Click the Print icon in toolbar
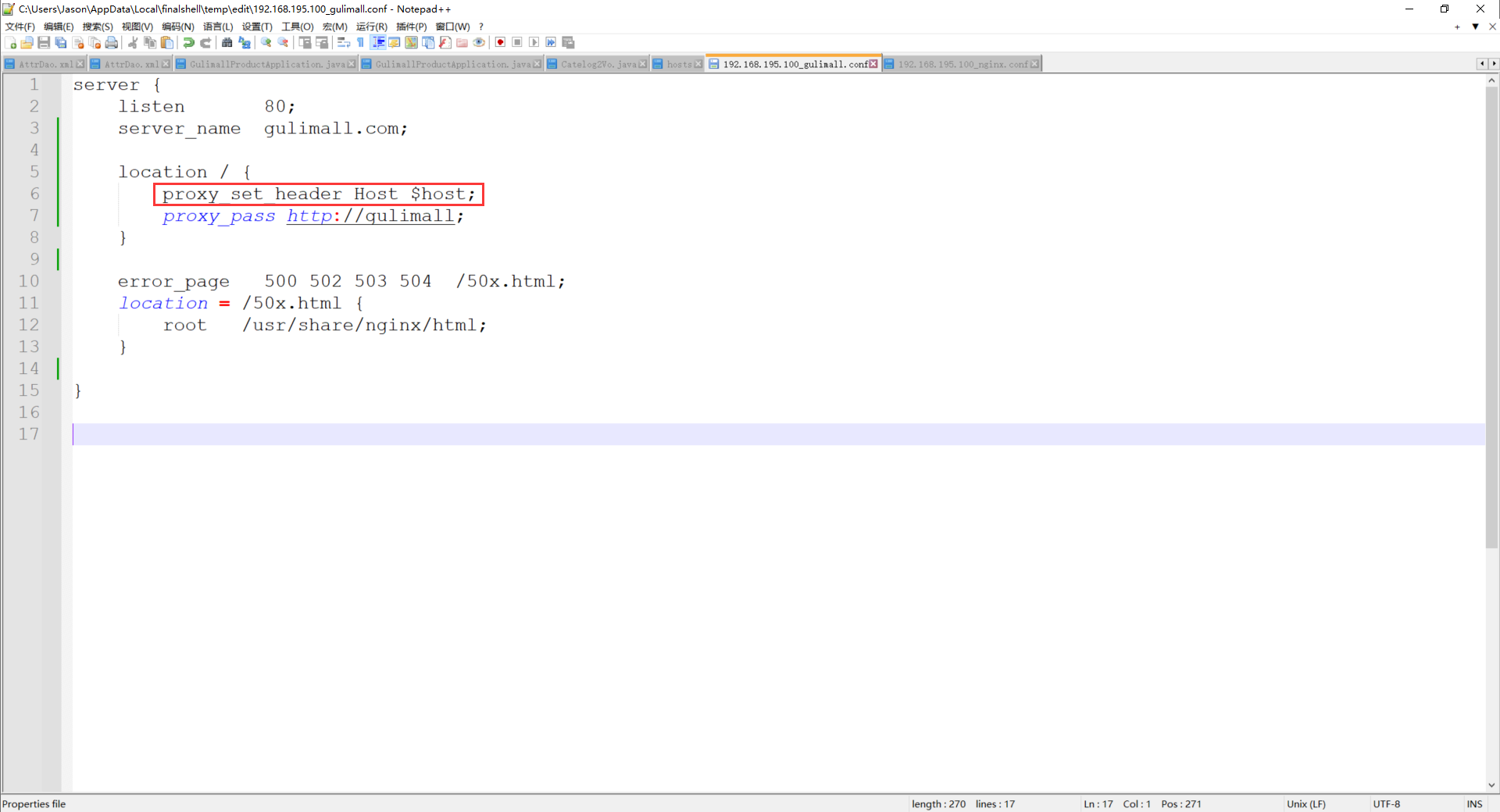 tap(112, 43)
